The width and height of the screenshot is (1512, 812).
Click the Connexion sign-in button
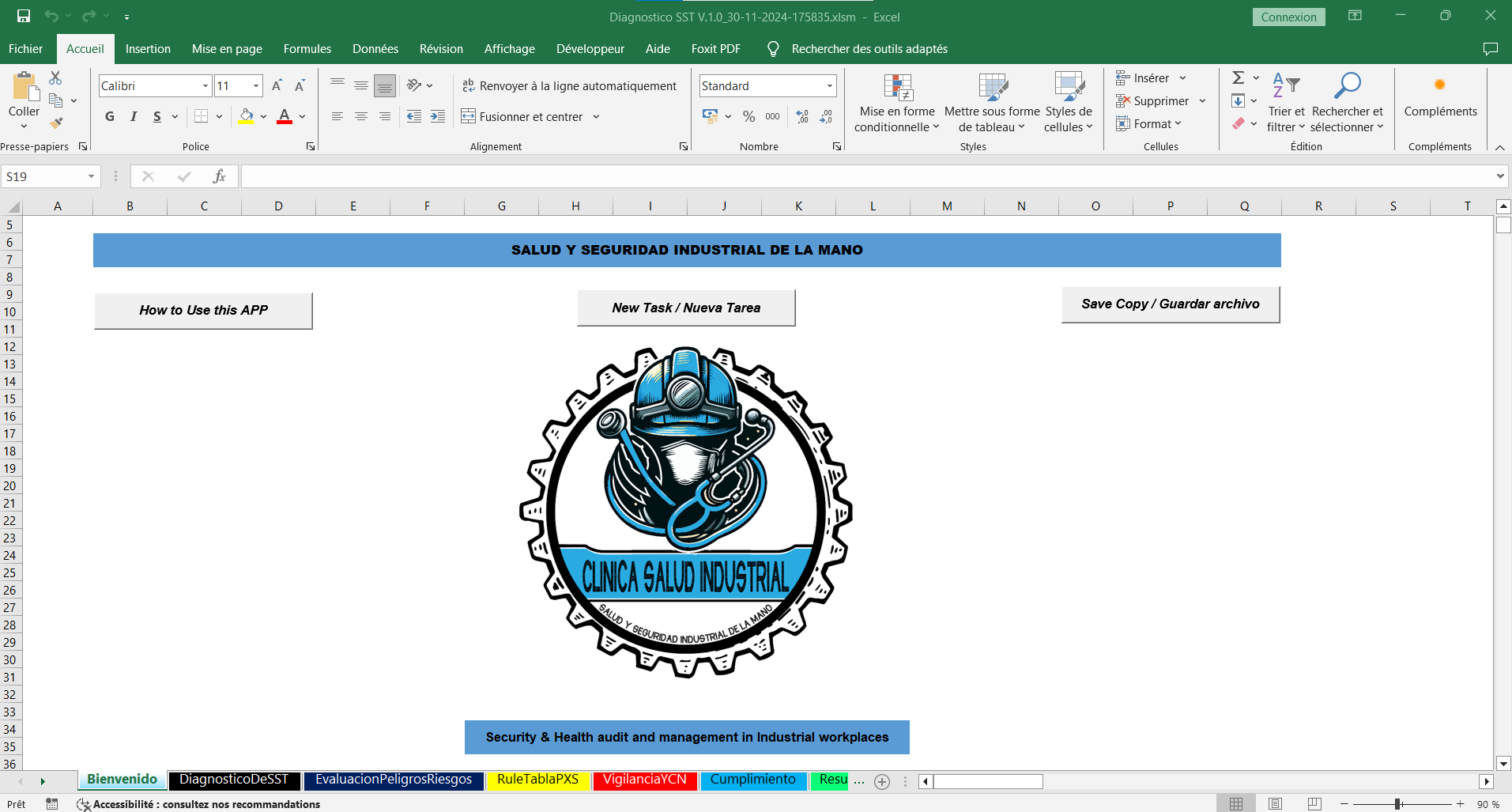(x=1288, y=17)
